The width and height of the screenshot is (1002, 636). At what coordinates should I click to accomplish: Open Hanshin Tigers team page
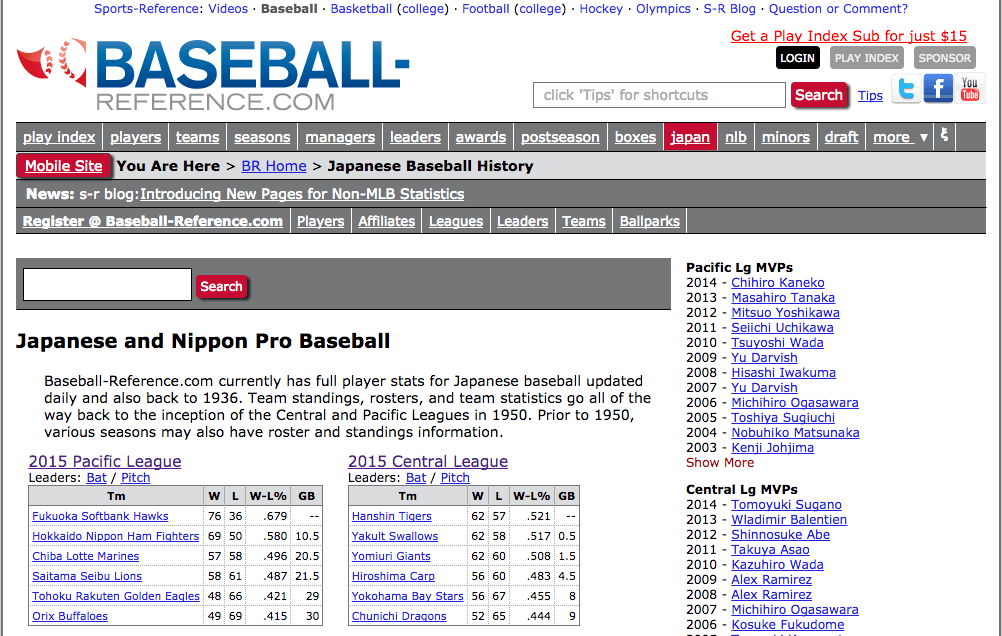click(x=392, y=516)
